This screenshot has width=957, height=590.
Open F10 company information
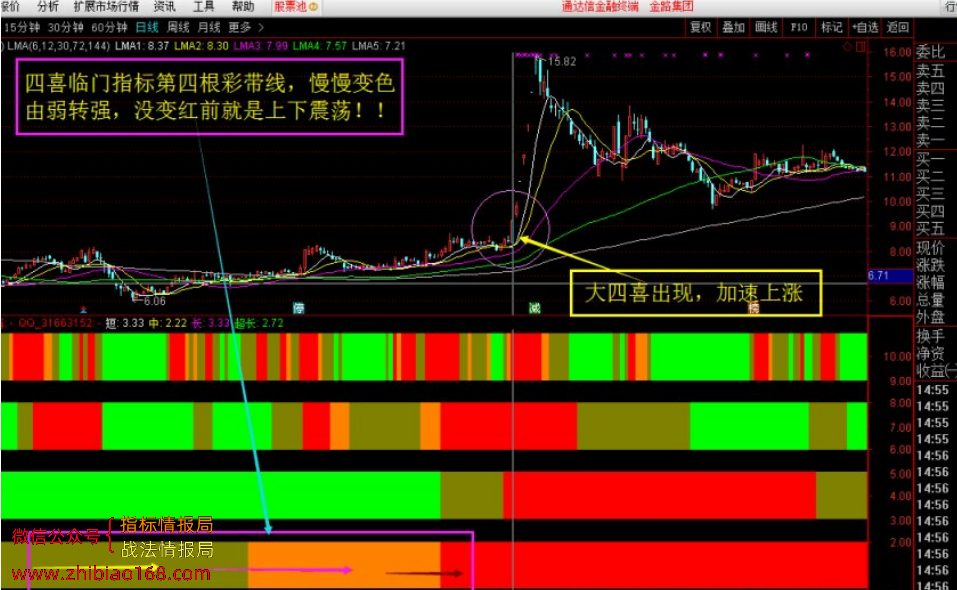pos(799,27)
